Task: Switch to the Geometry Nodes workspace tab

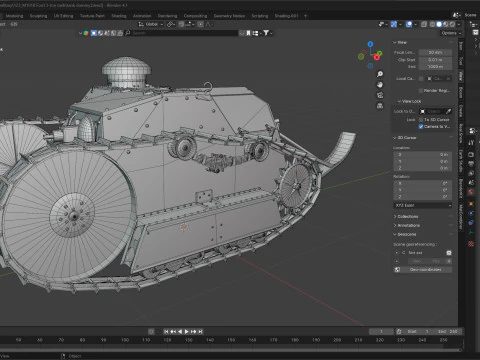Action: click(x=229, y=16)
